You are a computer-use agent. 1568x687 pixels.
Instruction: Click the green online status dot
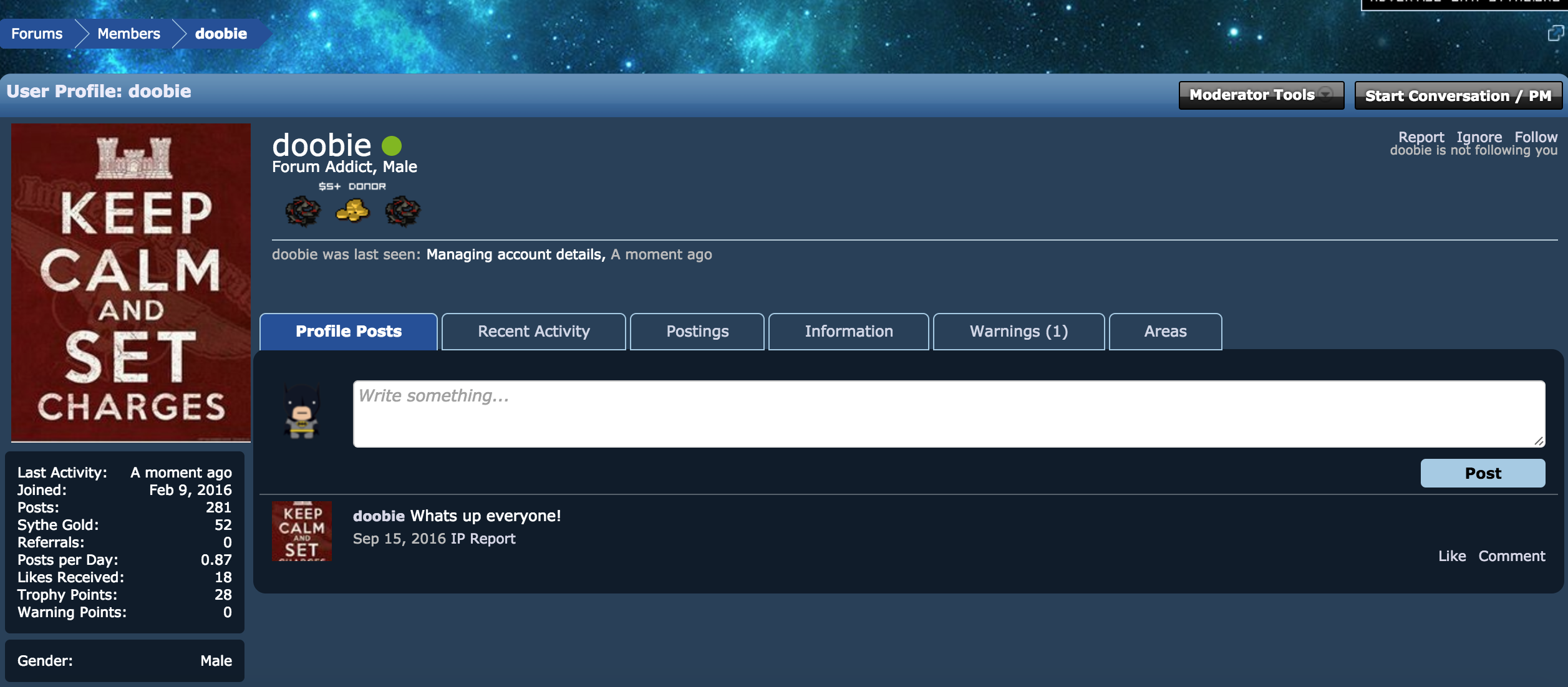(392, 146)
